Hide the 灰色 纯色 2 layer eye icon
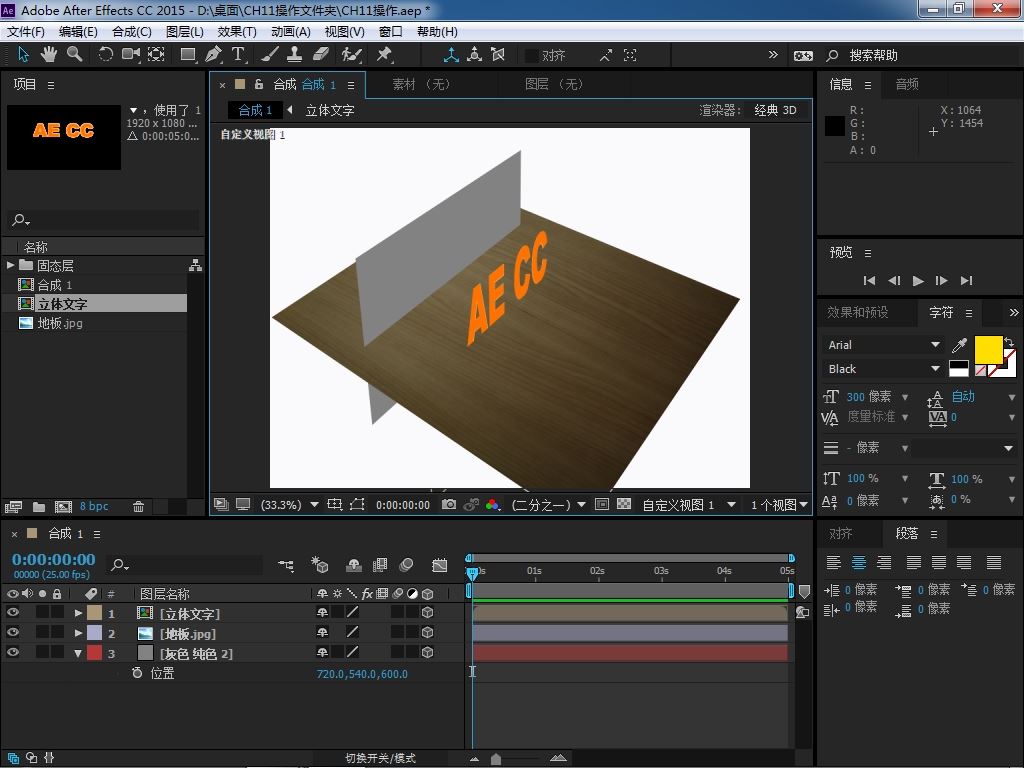 pos(12,652)
